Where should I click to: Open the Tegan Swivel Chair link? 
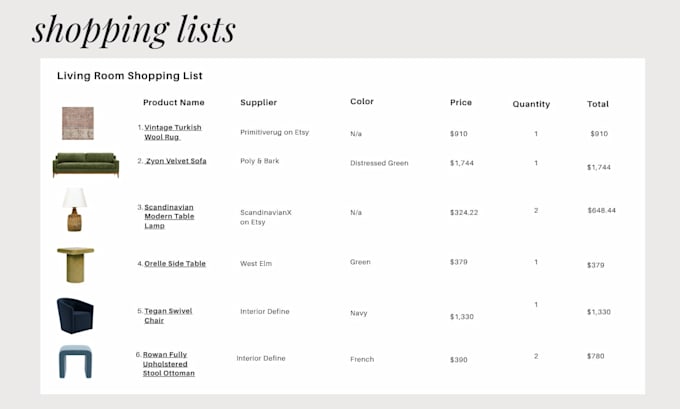(x=168, y=316)
